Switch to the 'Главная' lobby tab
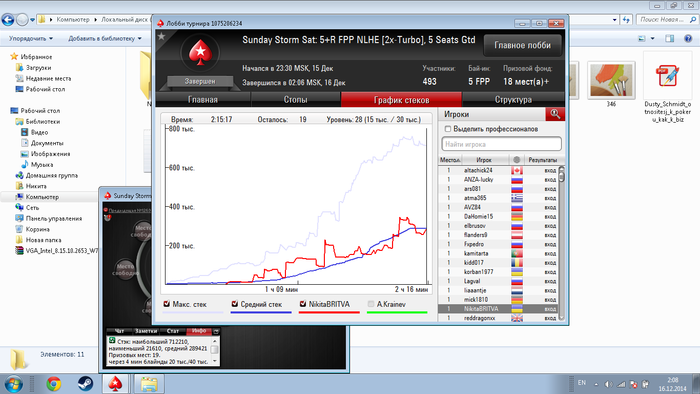The image size is (700, 394). (203, 100)
